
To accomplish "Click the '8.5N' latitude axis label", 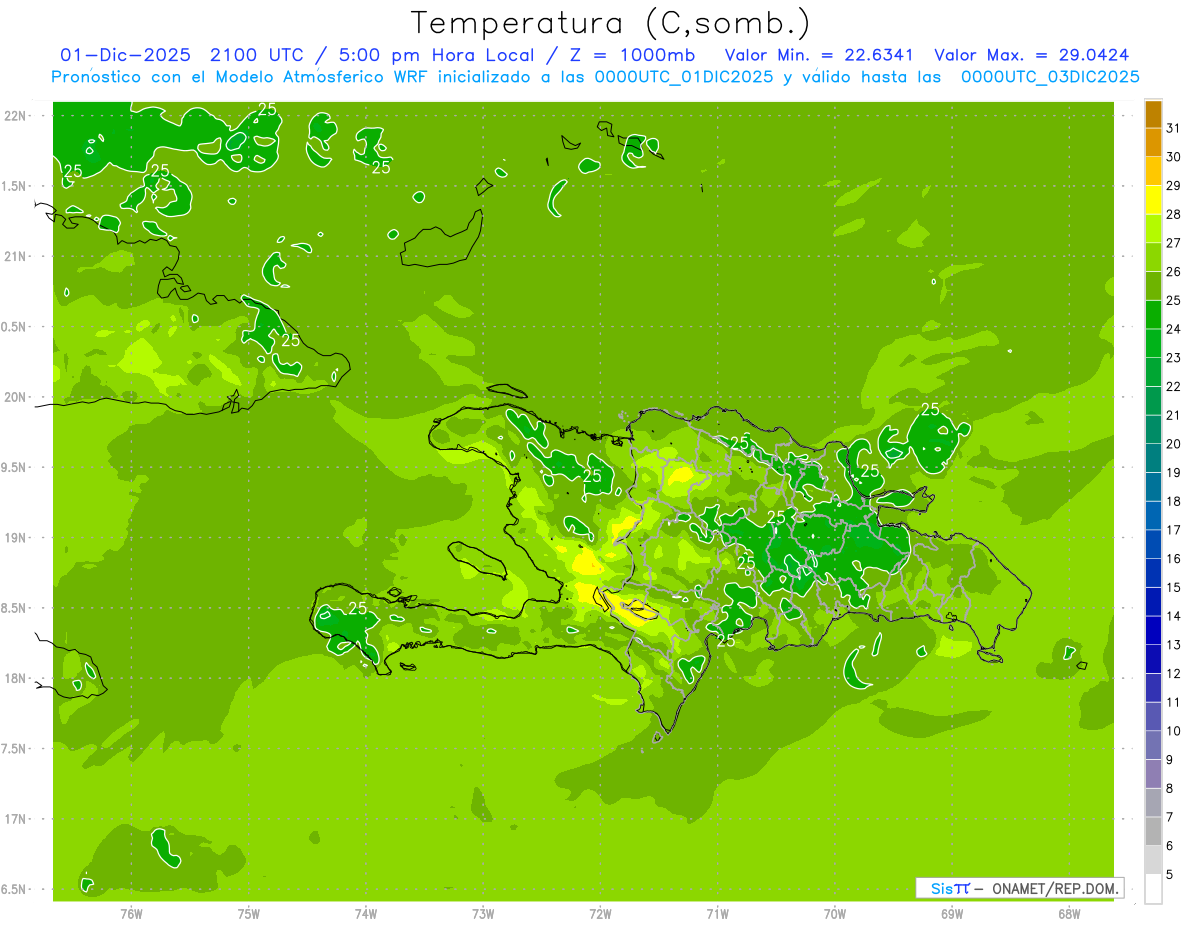I will (15, 608).
